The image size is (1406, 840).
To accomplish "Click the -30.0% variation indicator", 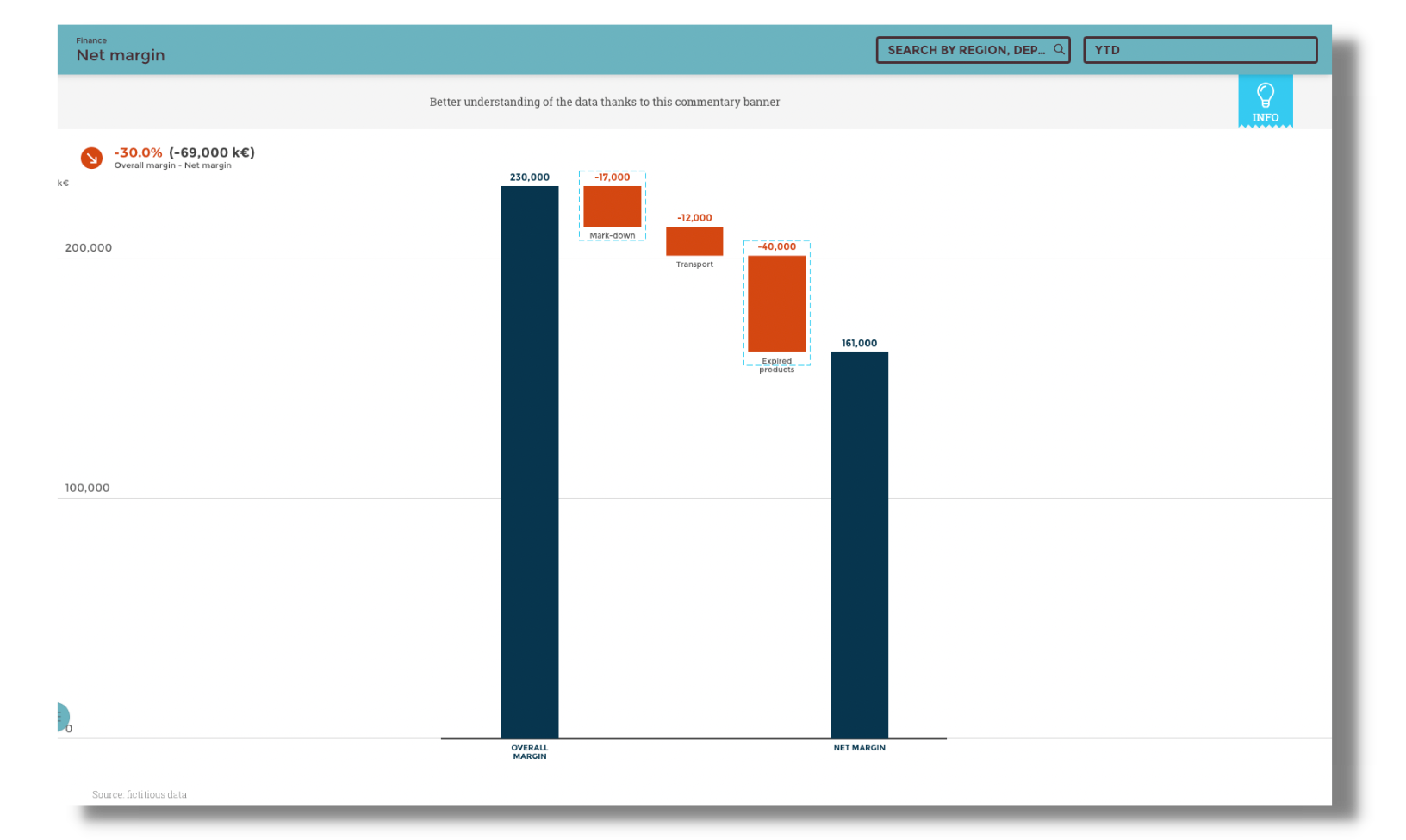I will (x=138, y=152).
